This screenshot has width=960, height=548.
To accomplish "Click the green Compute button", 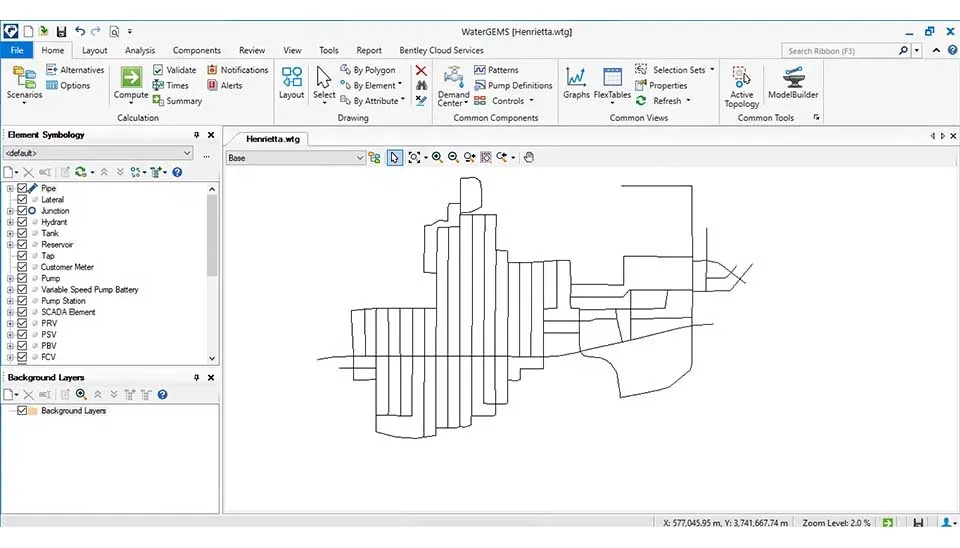I will click(131, 84).
